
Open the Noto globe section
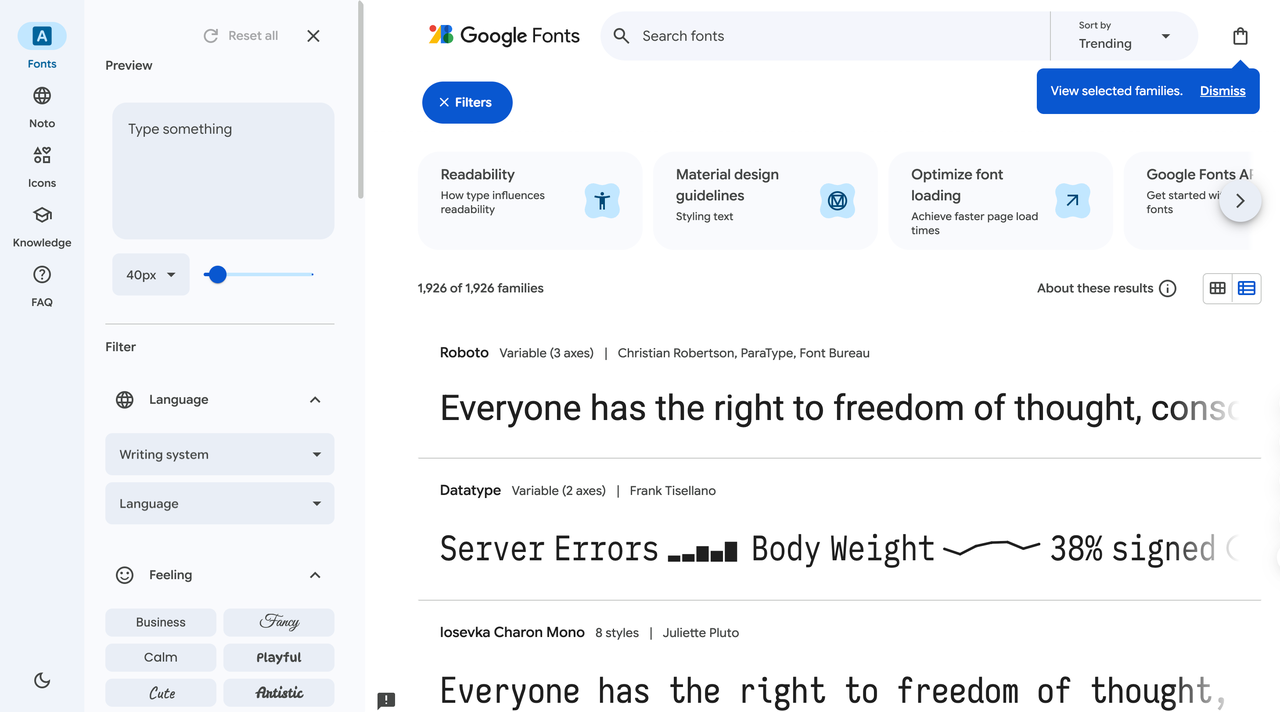pos(42,97)
